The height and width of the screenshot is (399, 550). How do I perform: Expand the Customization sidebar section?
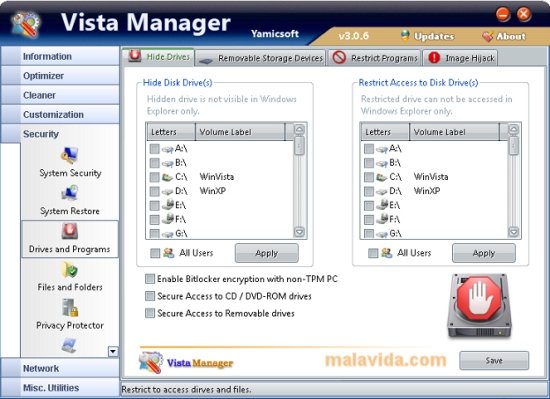click(60, 114)
